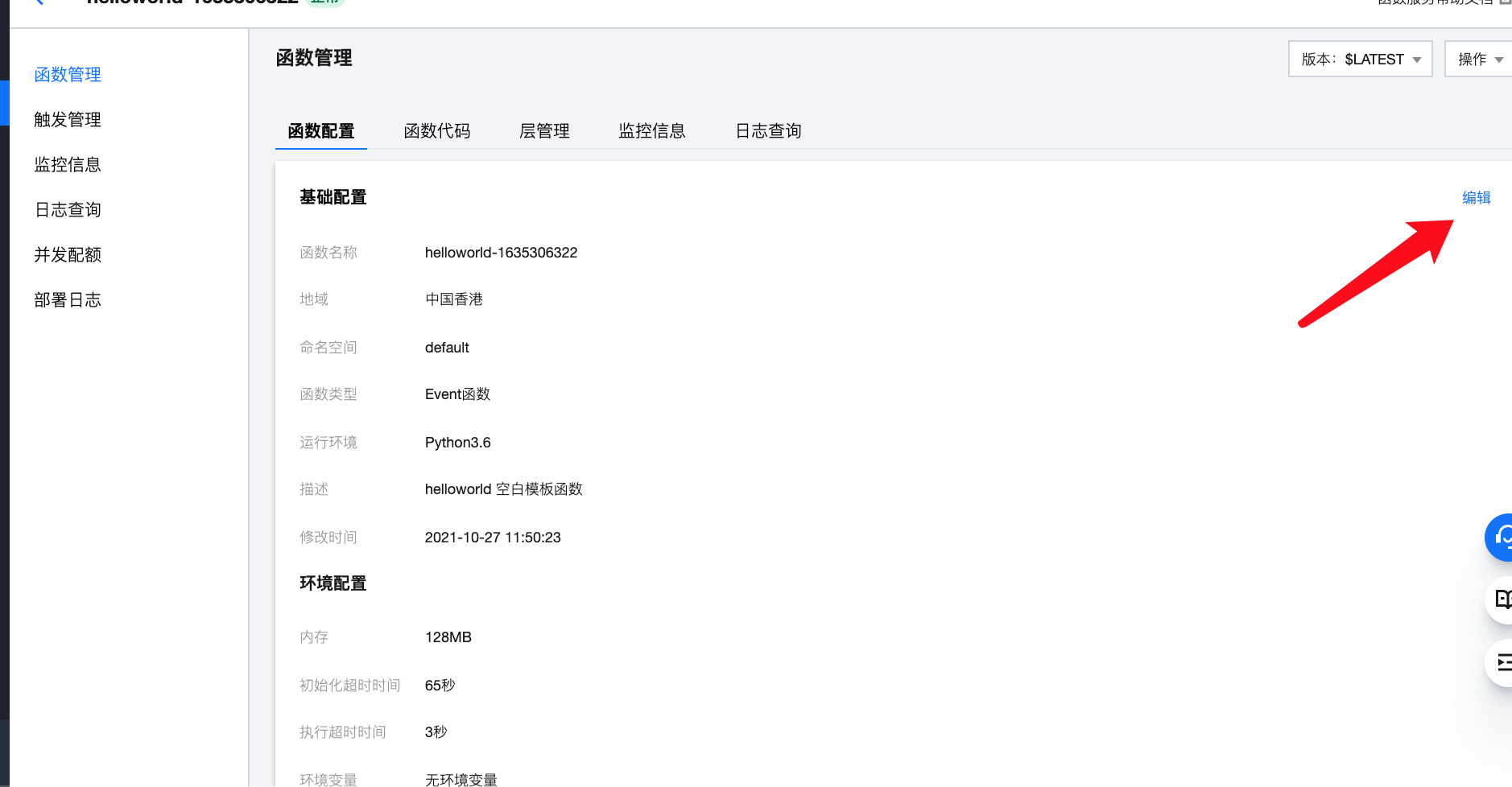Screen dimensions: 1512x787
Task: Click the collapse list floating icon
Action: coord(1502,662)
